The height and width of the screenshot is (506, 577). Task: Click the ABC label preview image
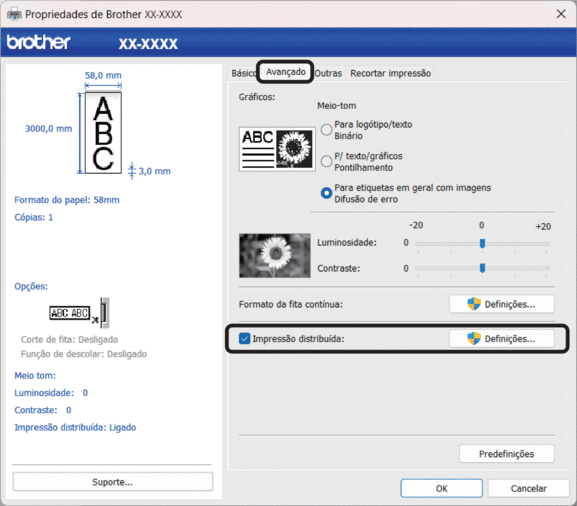pyautogui.click(x=103, y=133)
